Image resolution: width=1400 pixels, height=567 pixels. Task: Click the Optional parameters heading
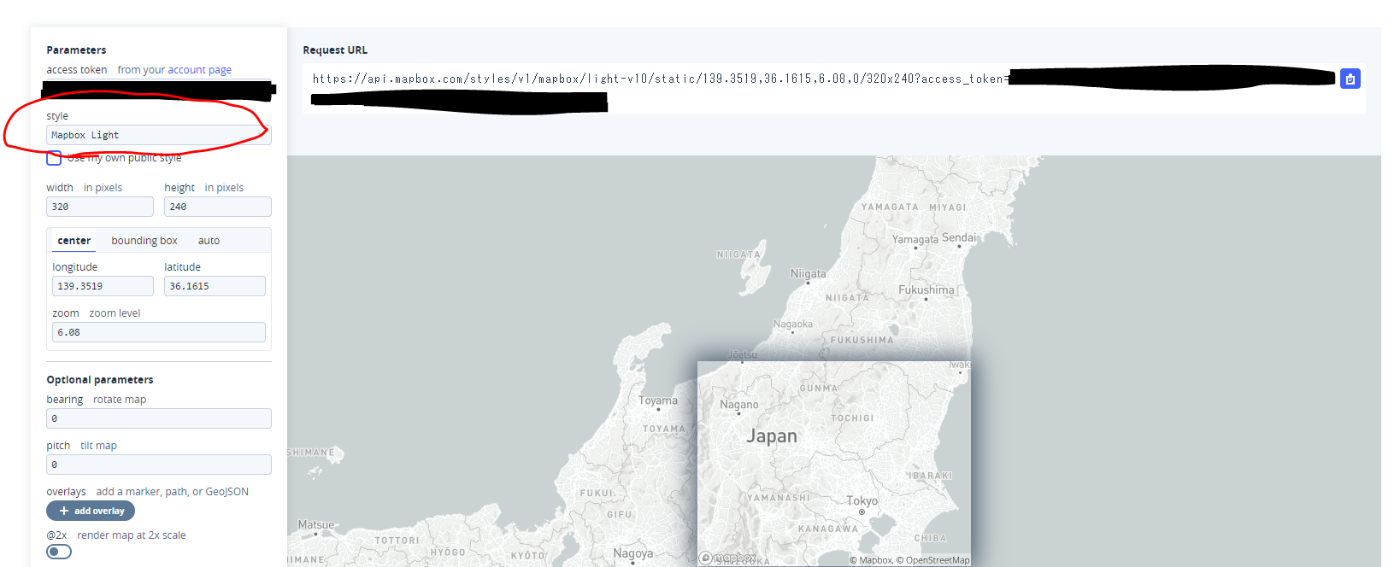point(100,380)
